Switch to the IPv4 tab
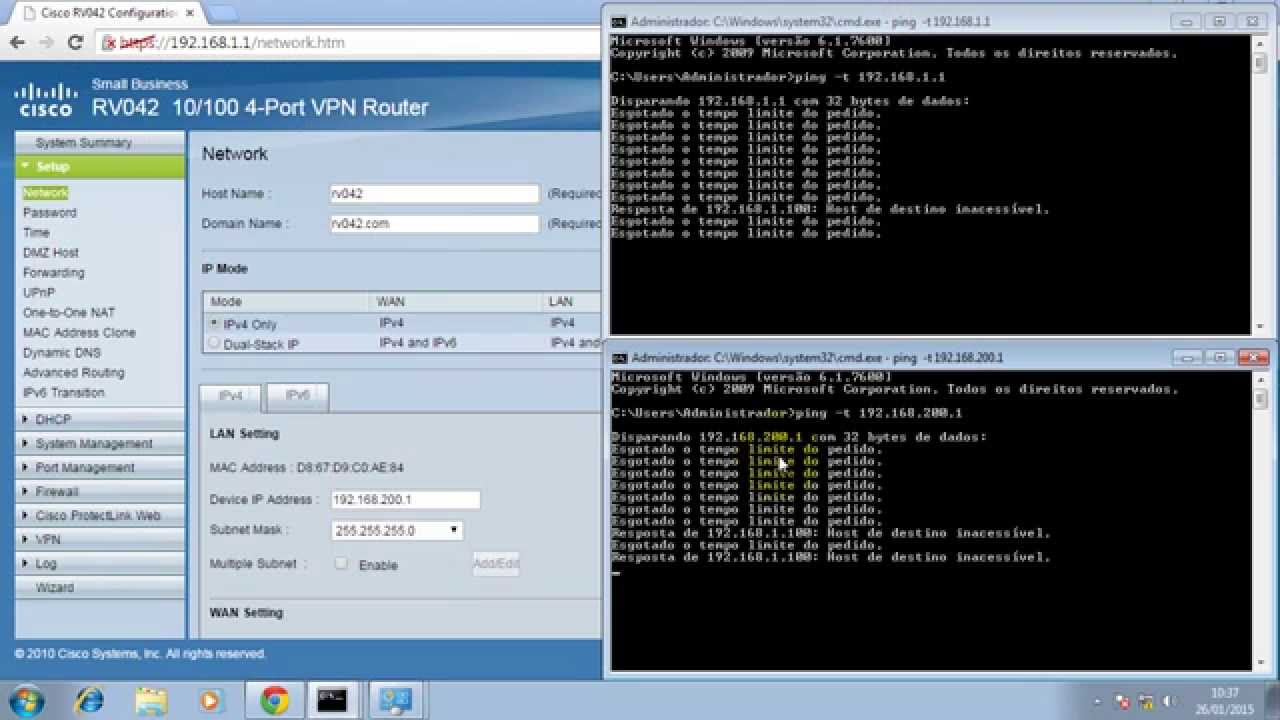 (x=231, y=397)
